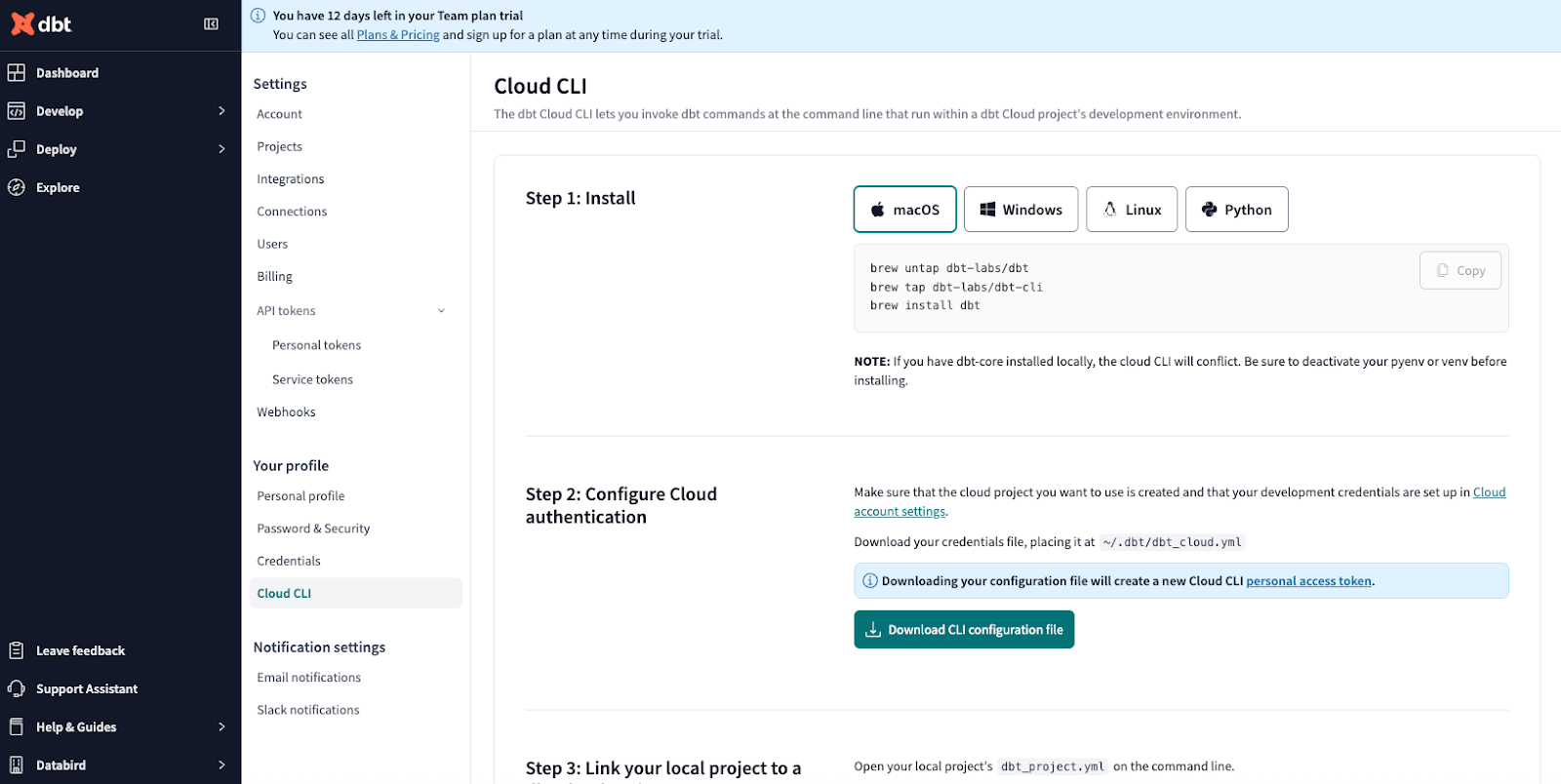Go to Projects settings

point(279,146)
